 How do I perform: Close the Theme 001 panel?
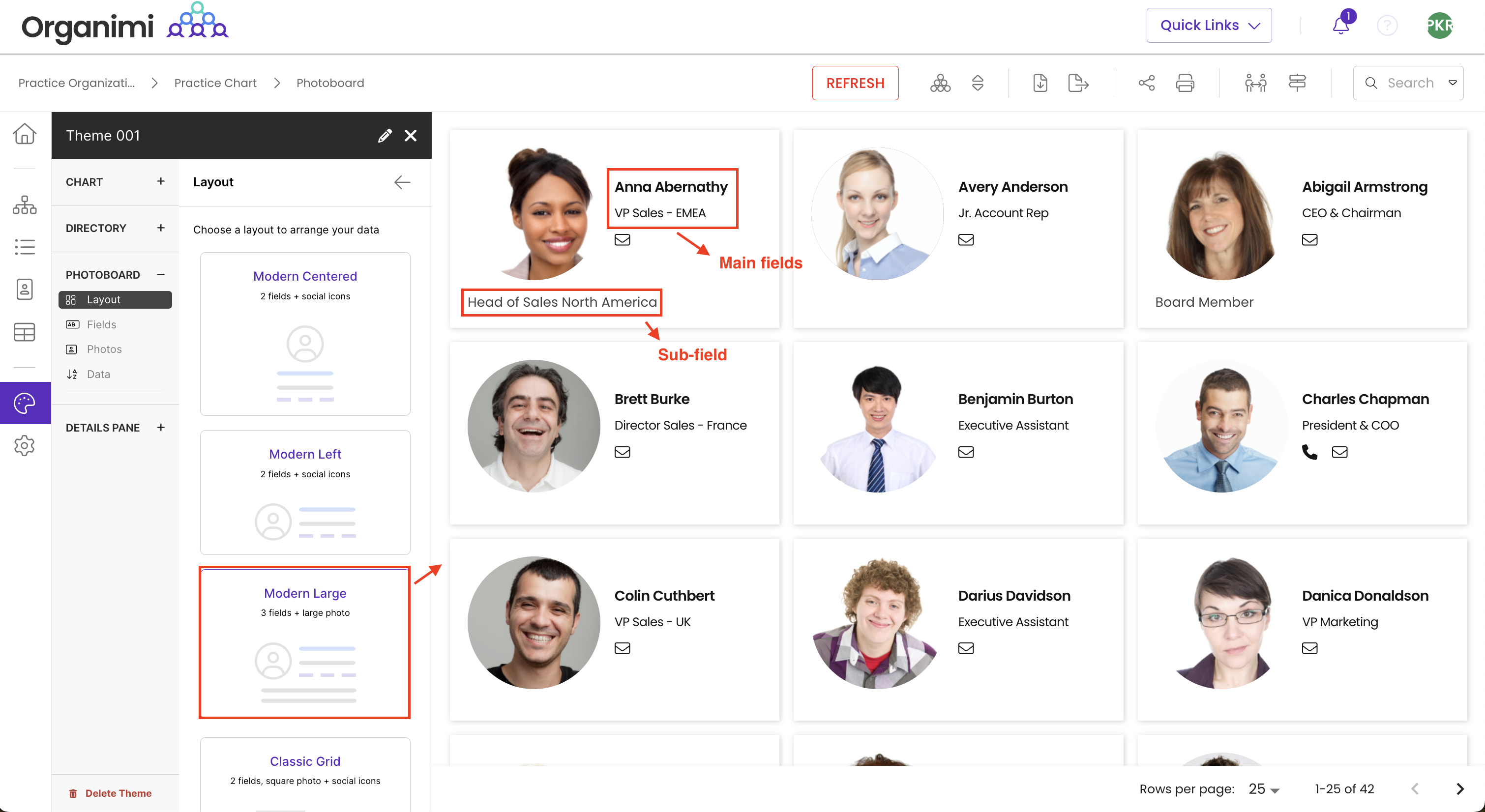411,136
